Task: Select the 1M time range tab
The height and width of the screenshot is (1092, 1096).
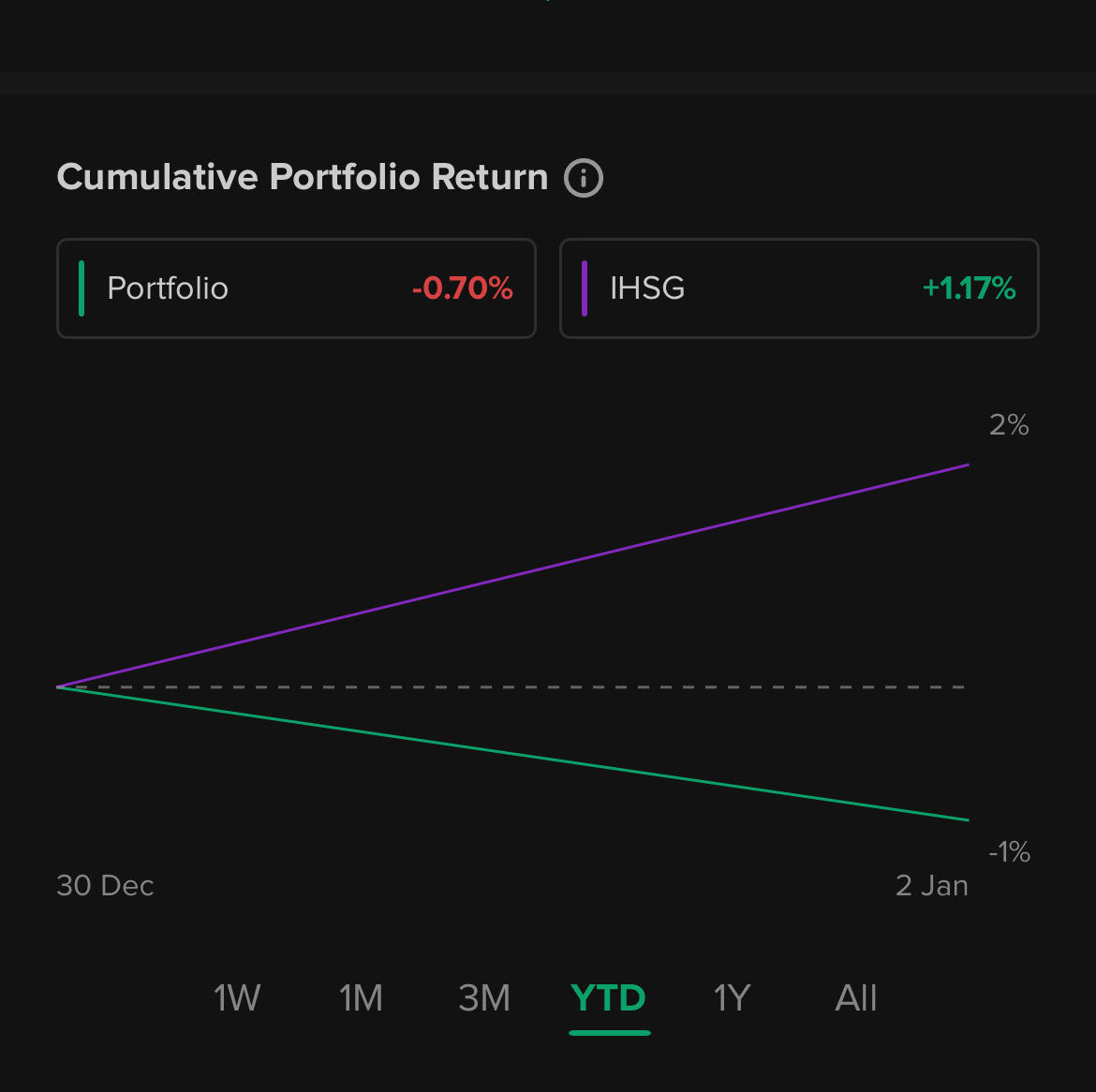Action: (361, 998)
